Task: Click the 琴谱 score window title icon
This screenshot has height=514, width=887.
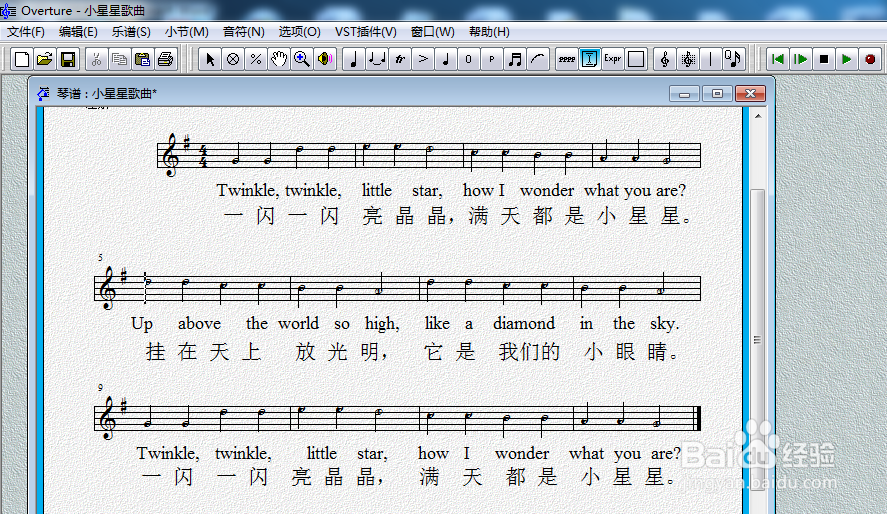Action: click(43, 93)
